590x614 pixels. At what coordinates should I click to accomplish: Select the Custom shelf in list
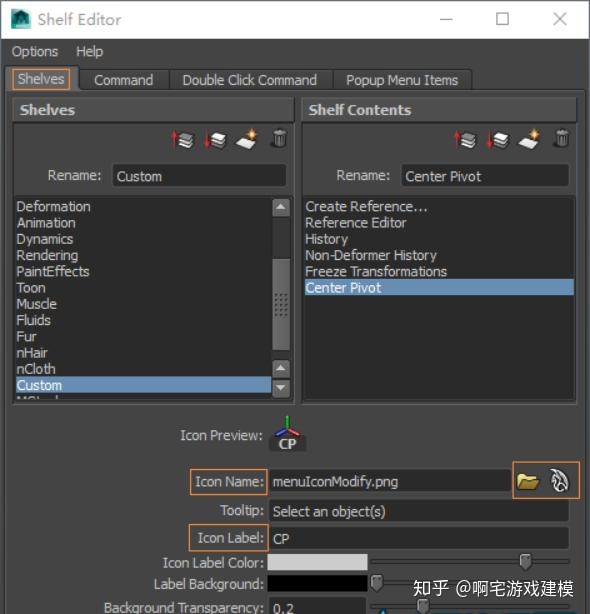143,385
